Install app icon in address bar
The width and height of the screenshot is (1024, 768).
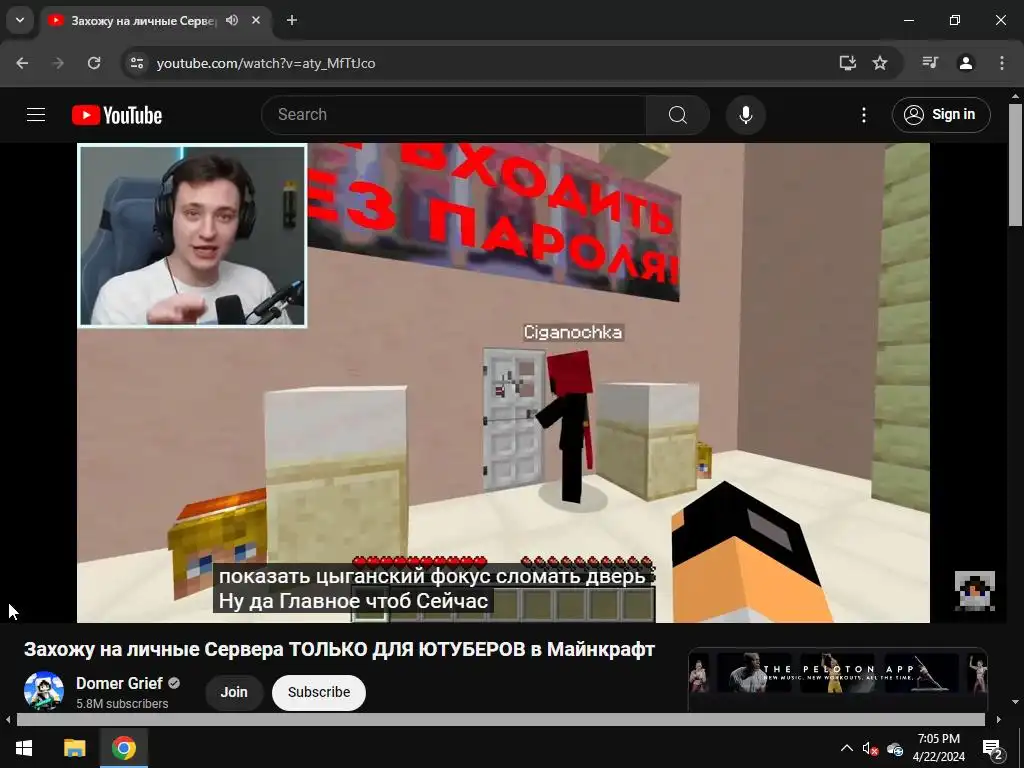pyautogui.click(x=847, y=63)
